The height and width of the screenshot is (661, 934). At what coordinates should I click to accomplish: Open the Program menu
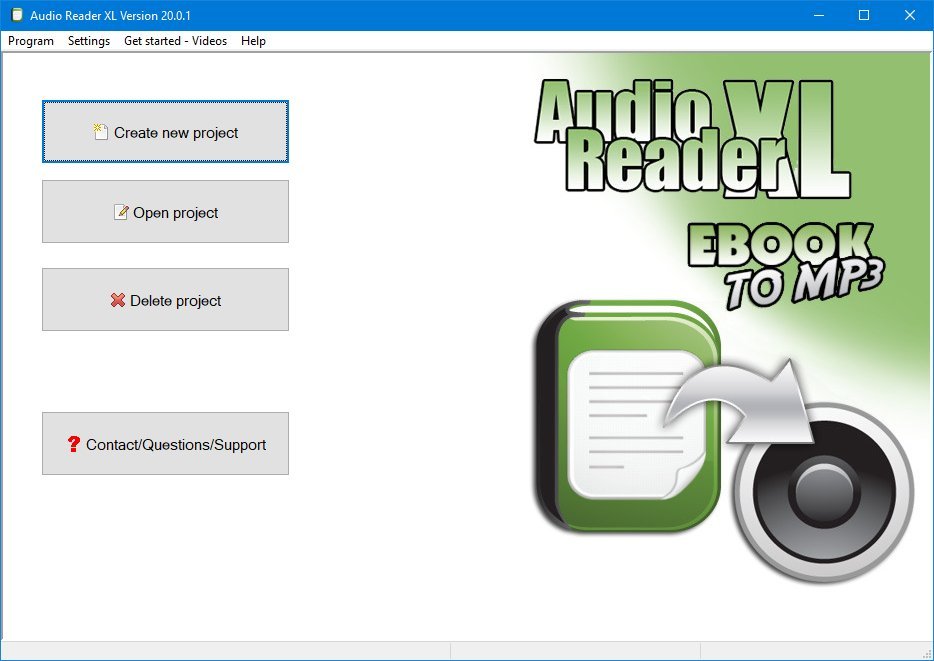pyautogui.click(x=31, y=41)
